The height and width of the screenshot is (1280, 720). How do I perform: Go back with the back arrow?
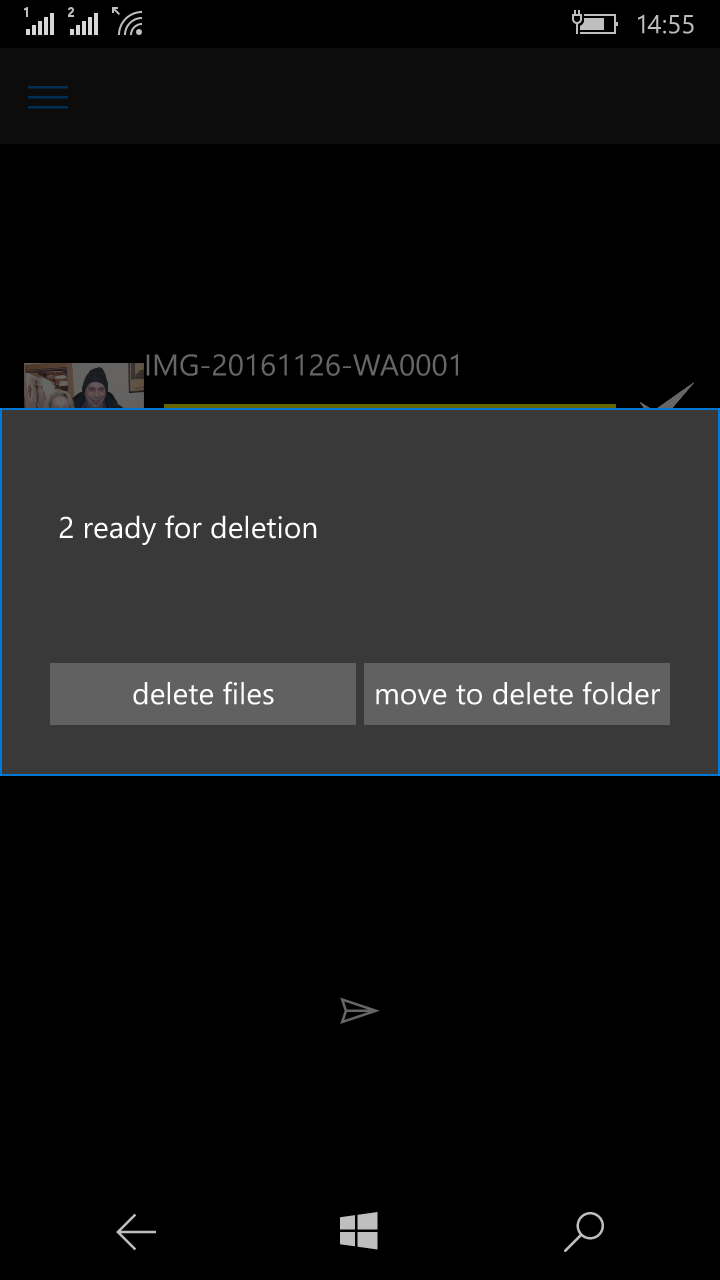(x=136, y=1231)
